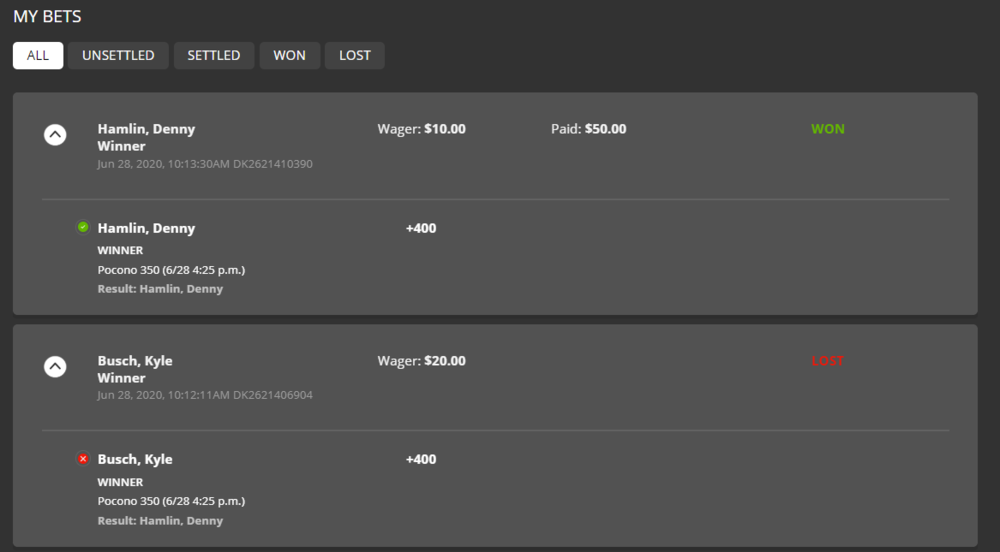Click the MY BETS heading

click(x=47, y=17)
